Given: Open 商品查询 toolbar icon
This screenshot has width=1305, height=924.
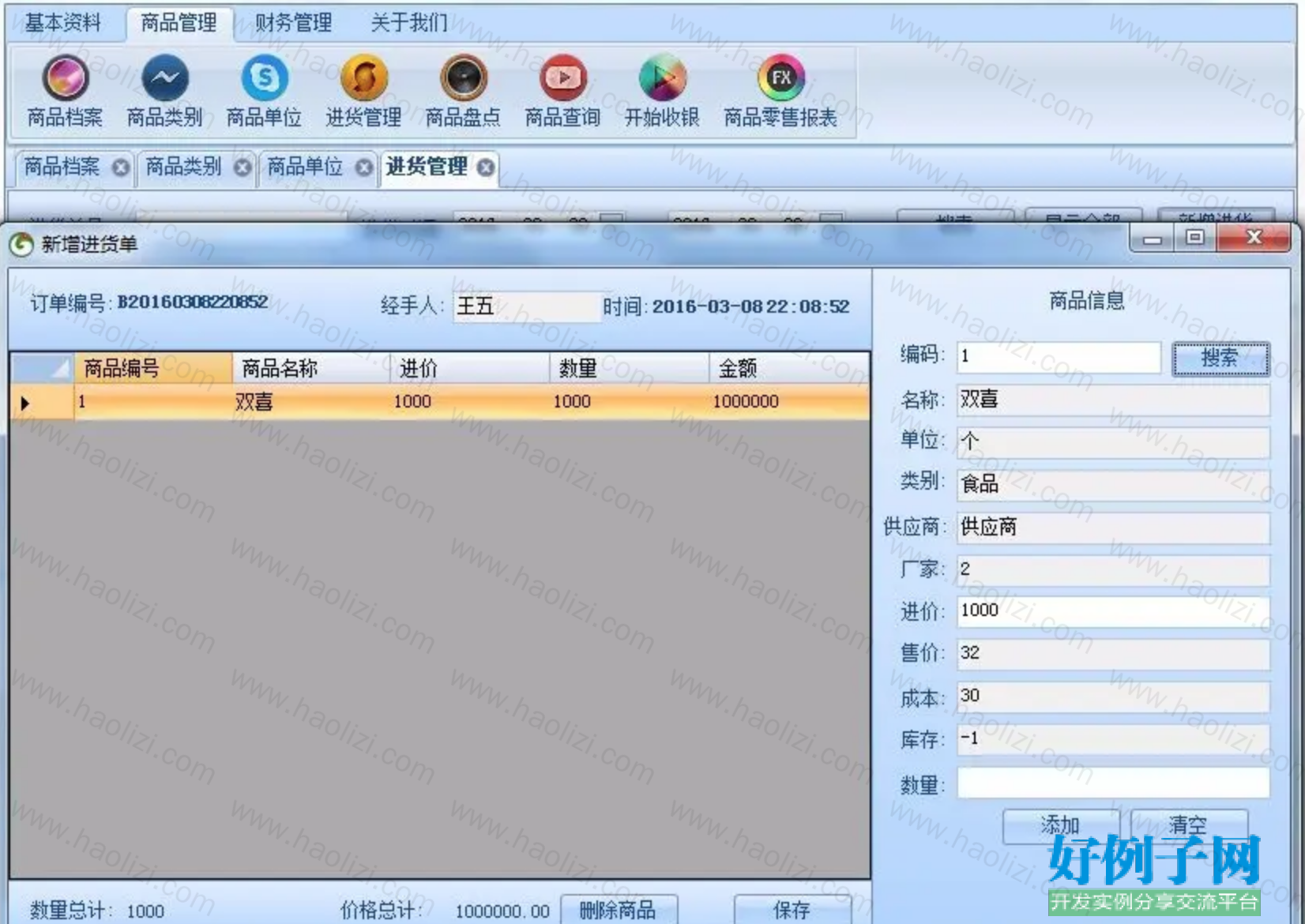Looking at the screenshot, I should click(562, 77).
